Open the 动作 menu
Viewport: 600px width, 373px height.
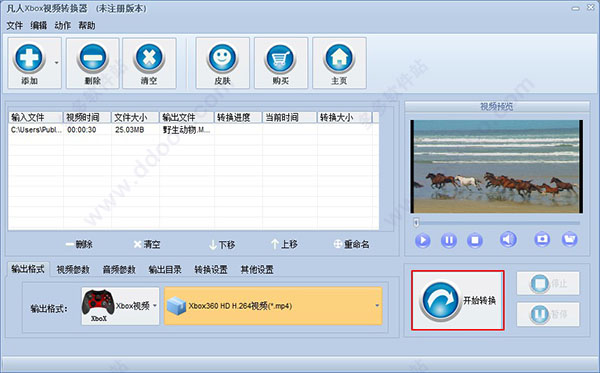63,26
